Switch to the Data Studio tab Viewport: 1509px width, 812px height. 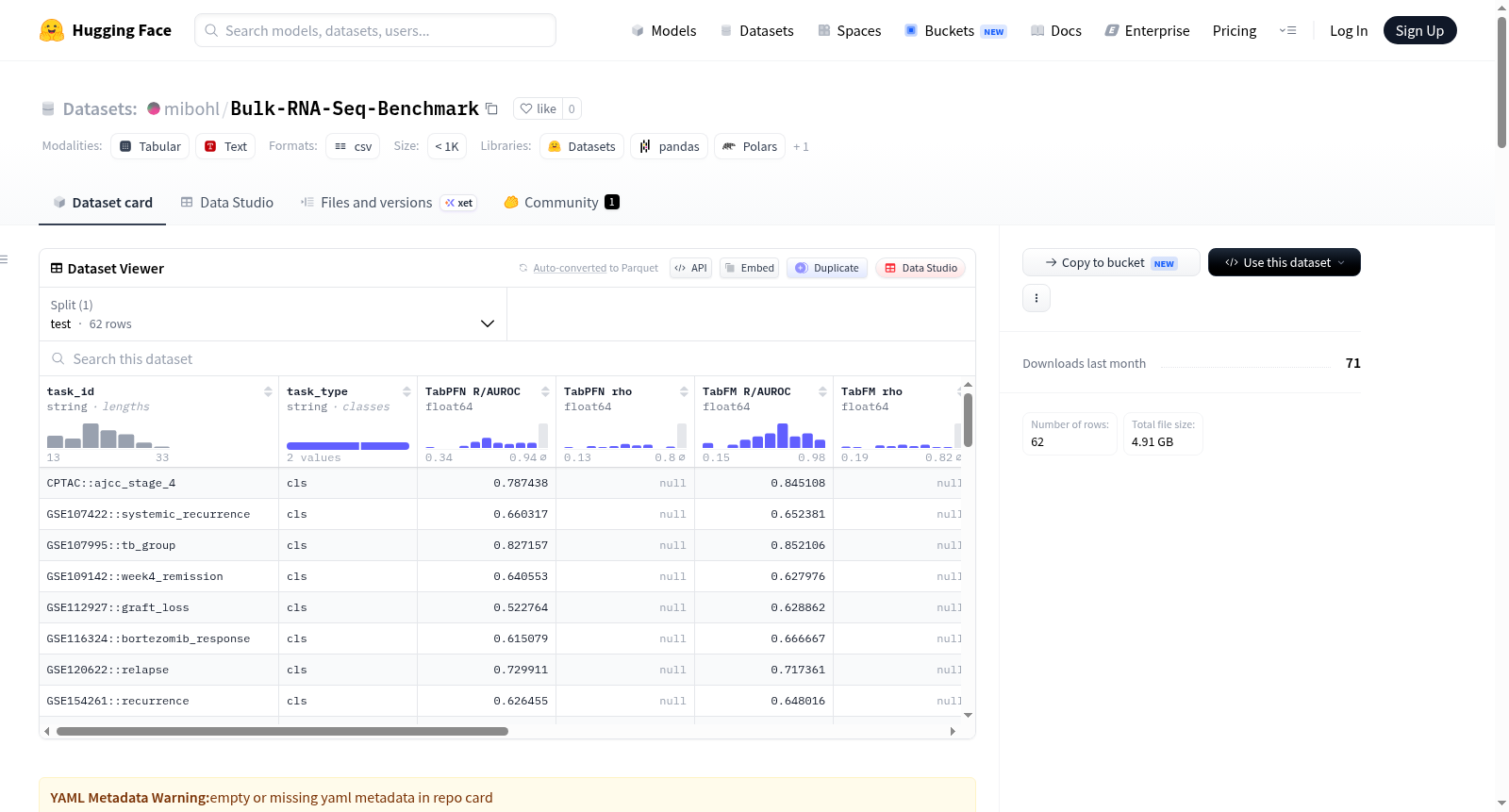(227, 203)
